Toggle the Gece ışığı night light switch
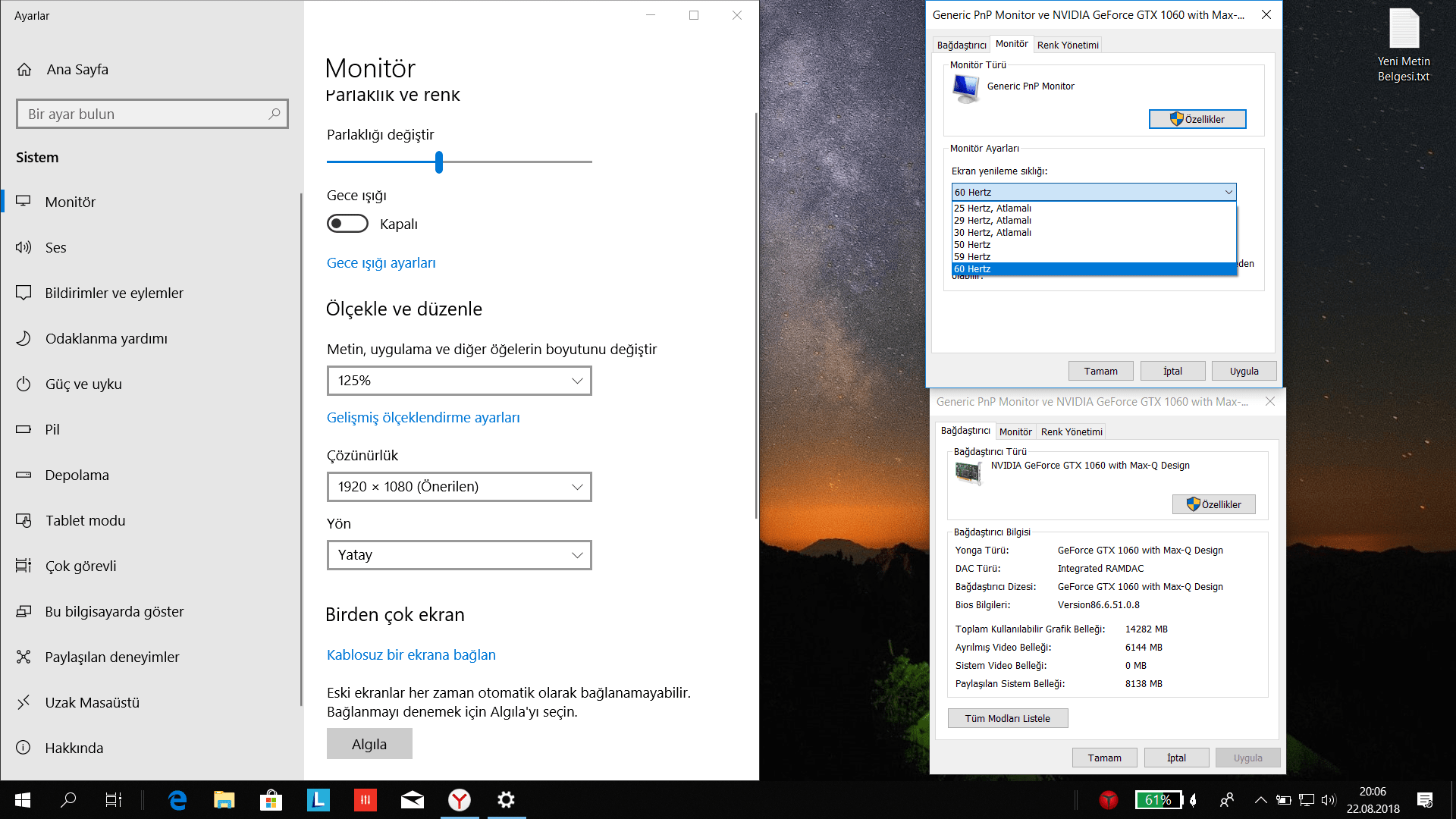The height and width of the screenshot is (819, 1456). pyautogui.click(x=347, y=224)
